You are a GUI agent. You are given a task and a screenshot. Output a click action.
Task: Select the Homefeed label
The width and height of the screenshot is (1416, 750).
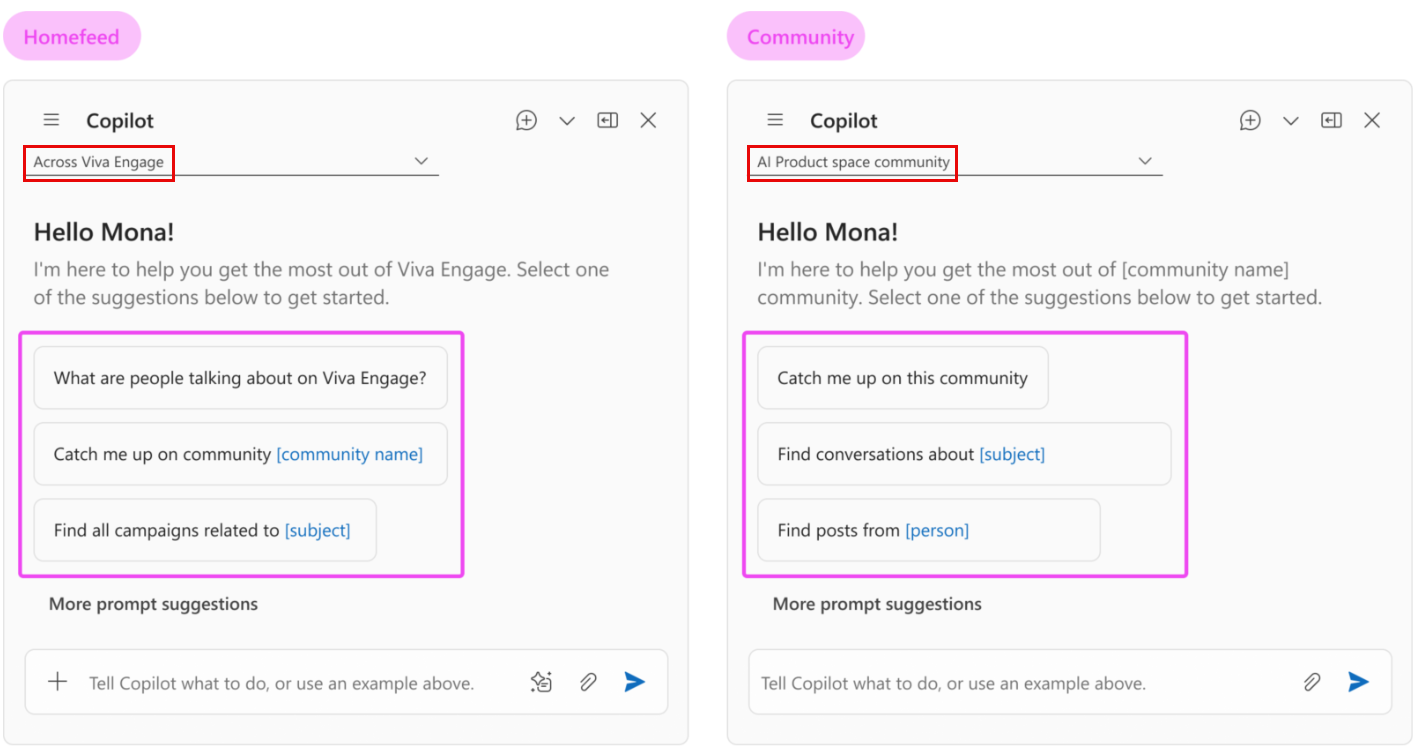[71, 36]
